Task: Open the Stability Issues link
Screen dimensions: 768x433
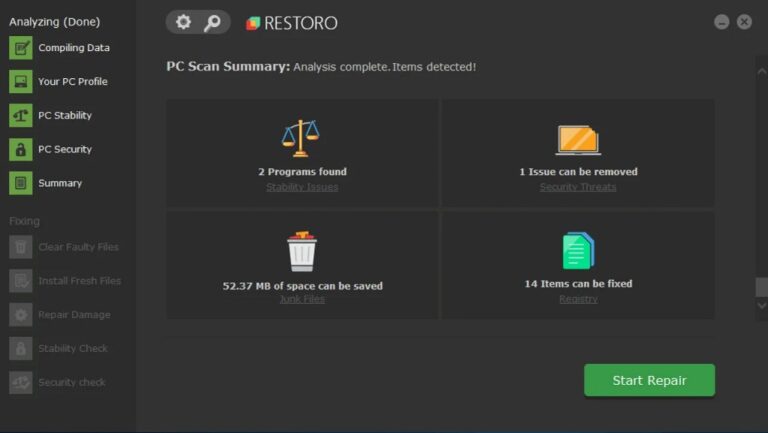Action: coord(302,187)
